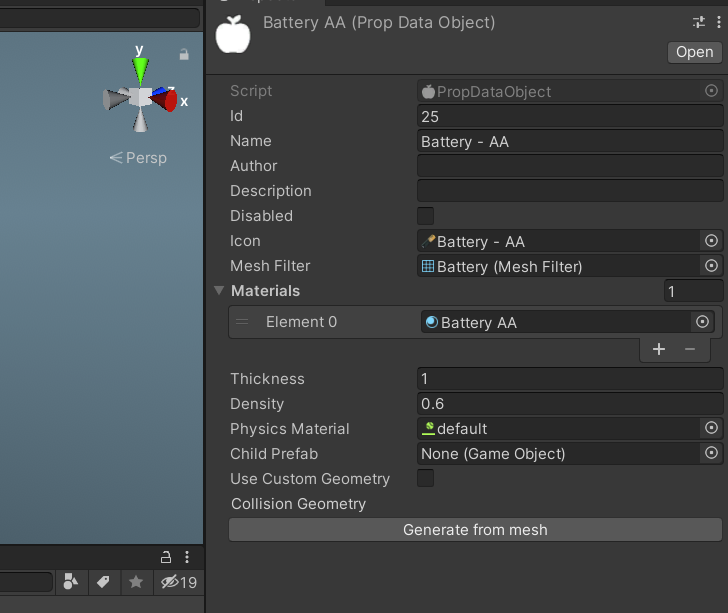
Task: Click the Thickness value field
Action: click(570, 379)
